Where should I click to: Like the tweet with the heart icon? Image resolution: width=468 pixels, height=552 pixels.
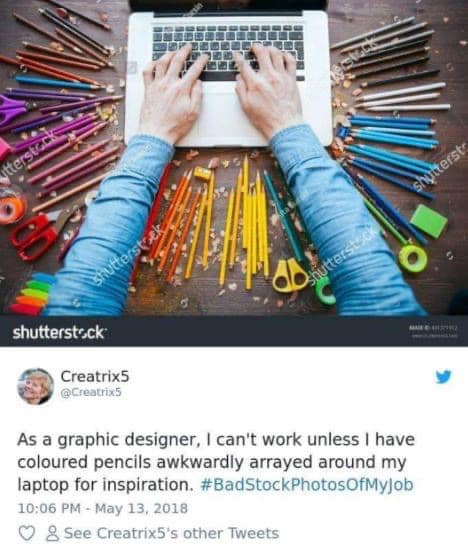tap(26, 533)
